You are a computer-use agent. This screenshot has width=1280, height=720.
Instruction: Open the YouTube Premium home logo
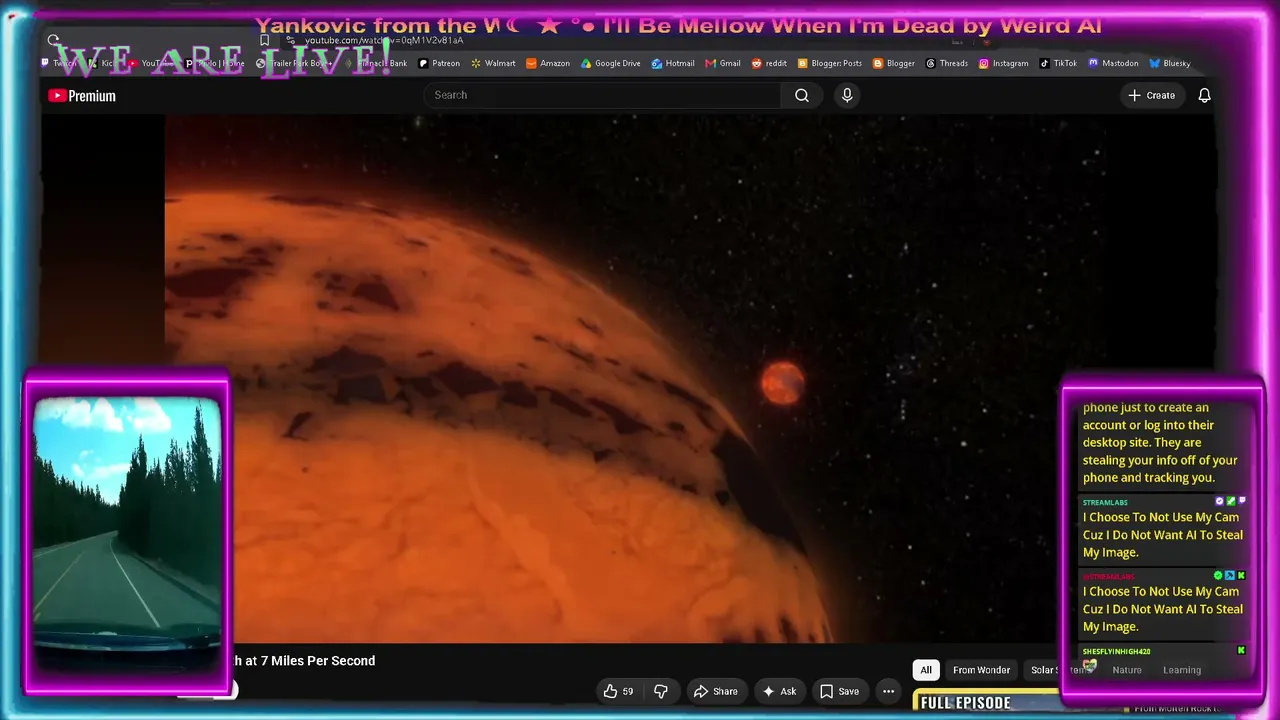click(82, 95)
